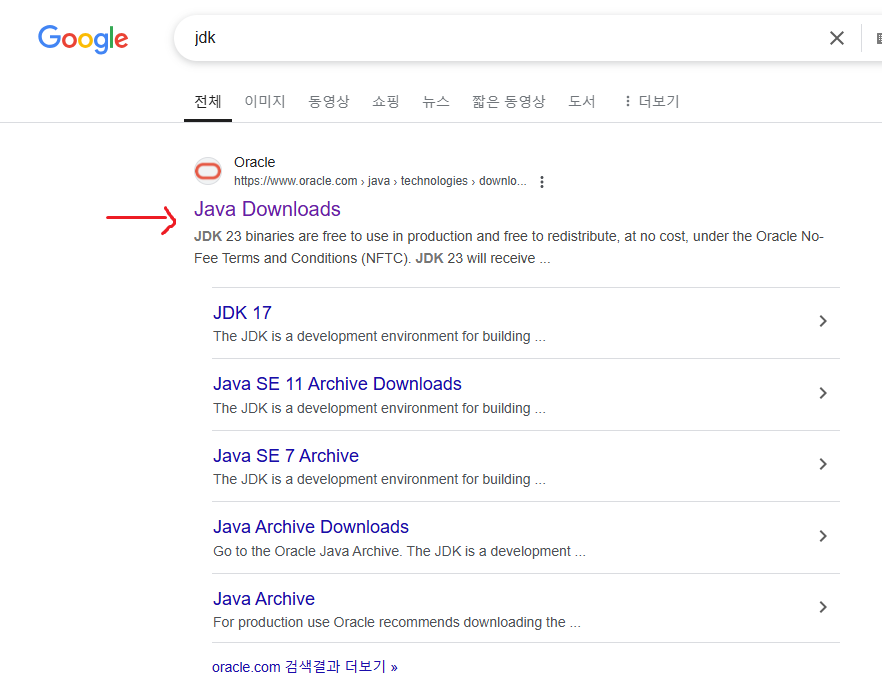882x693 pixels.
Task: Click the Oracle site favicon
Action: click(x=208, y=171)
